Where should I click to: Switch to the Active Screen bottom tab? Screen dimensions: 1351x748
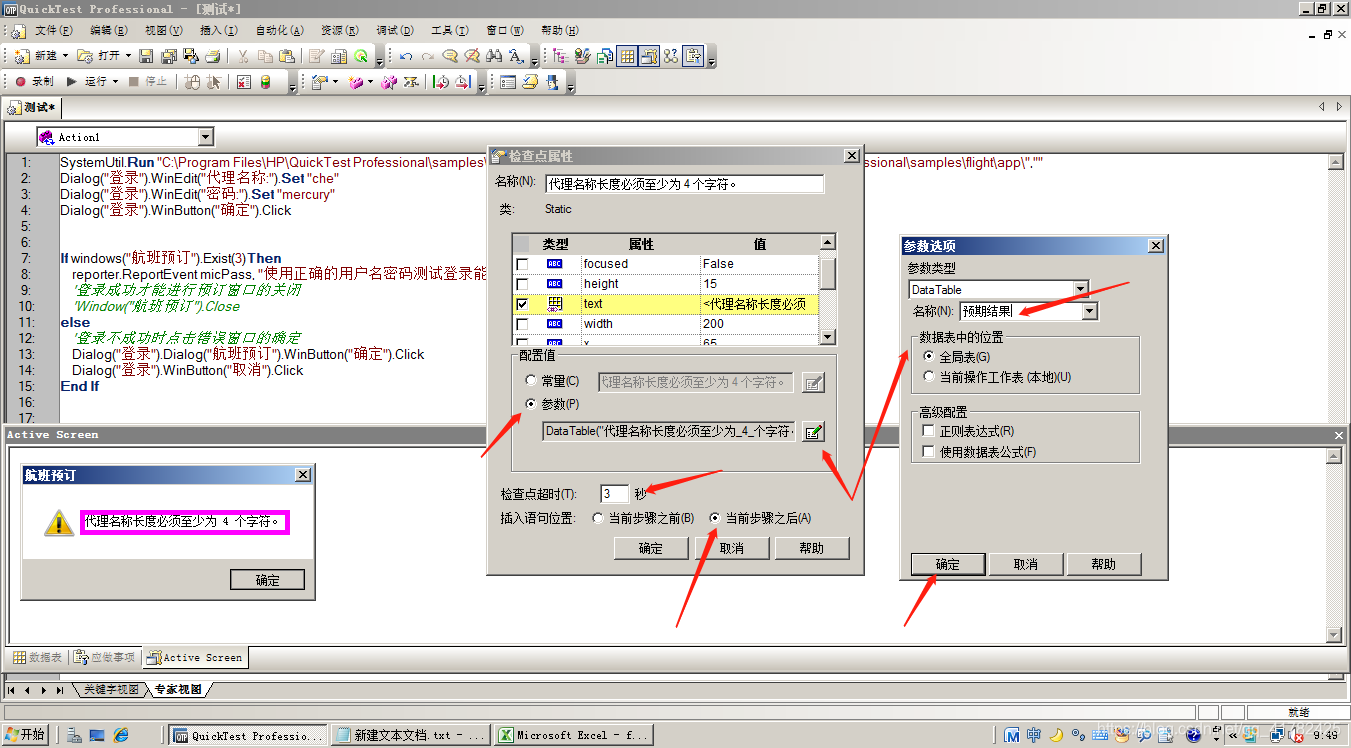(195, 657)
